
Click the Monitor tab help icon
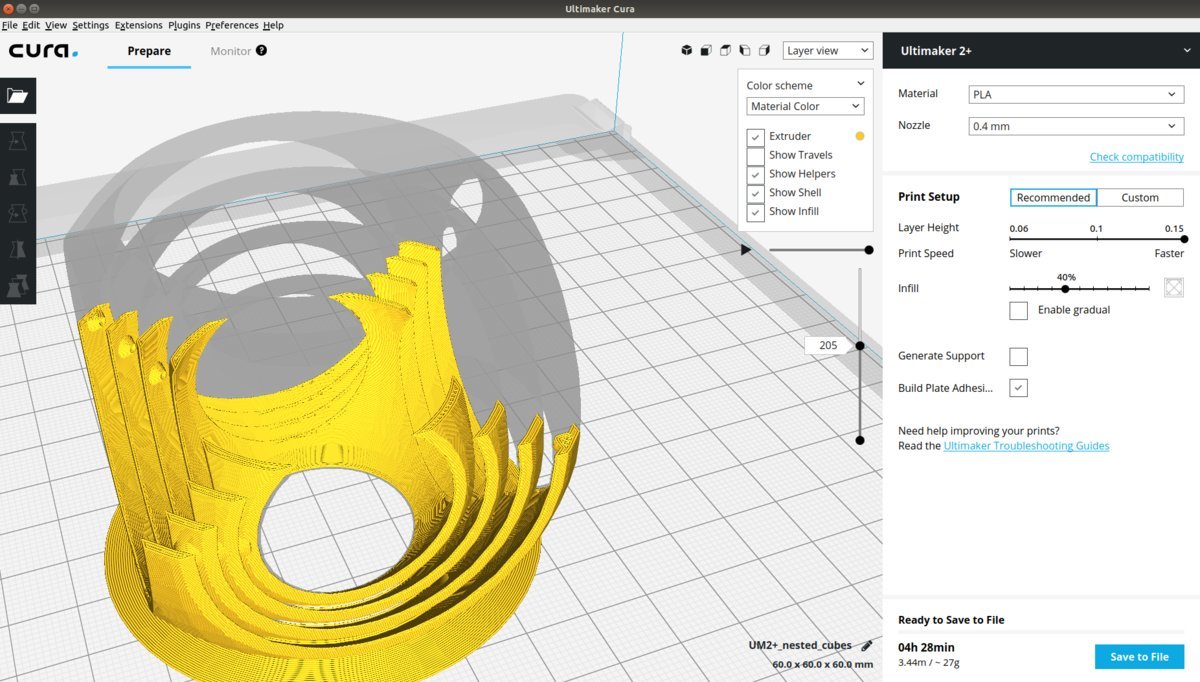262,50
